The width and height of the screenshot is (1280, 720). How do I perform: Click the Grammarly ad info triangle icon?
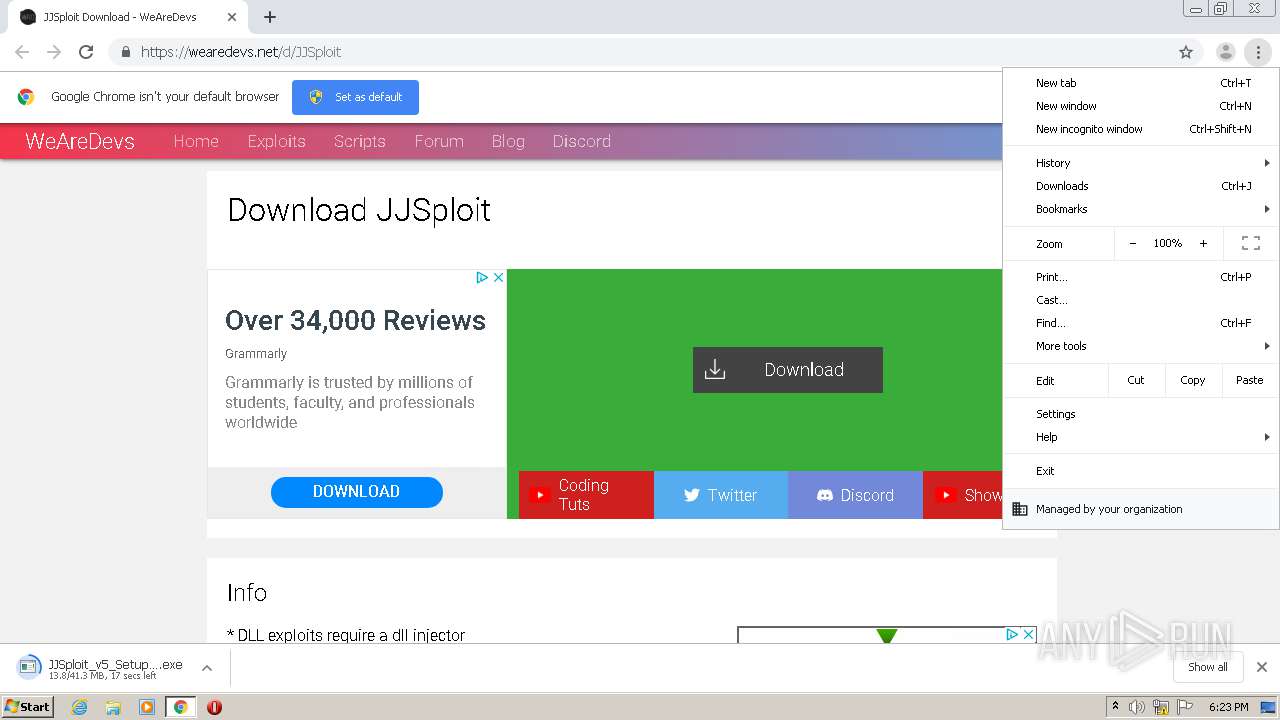[x=481, y=277]
